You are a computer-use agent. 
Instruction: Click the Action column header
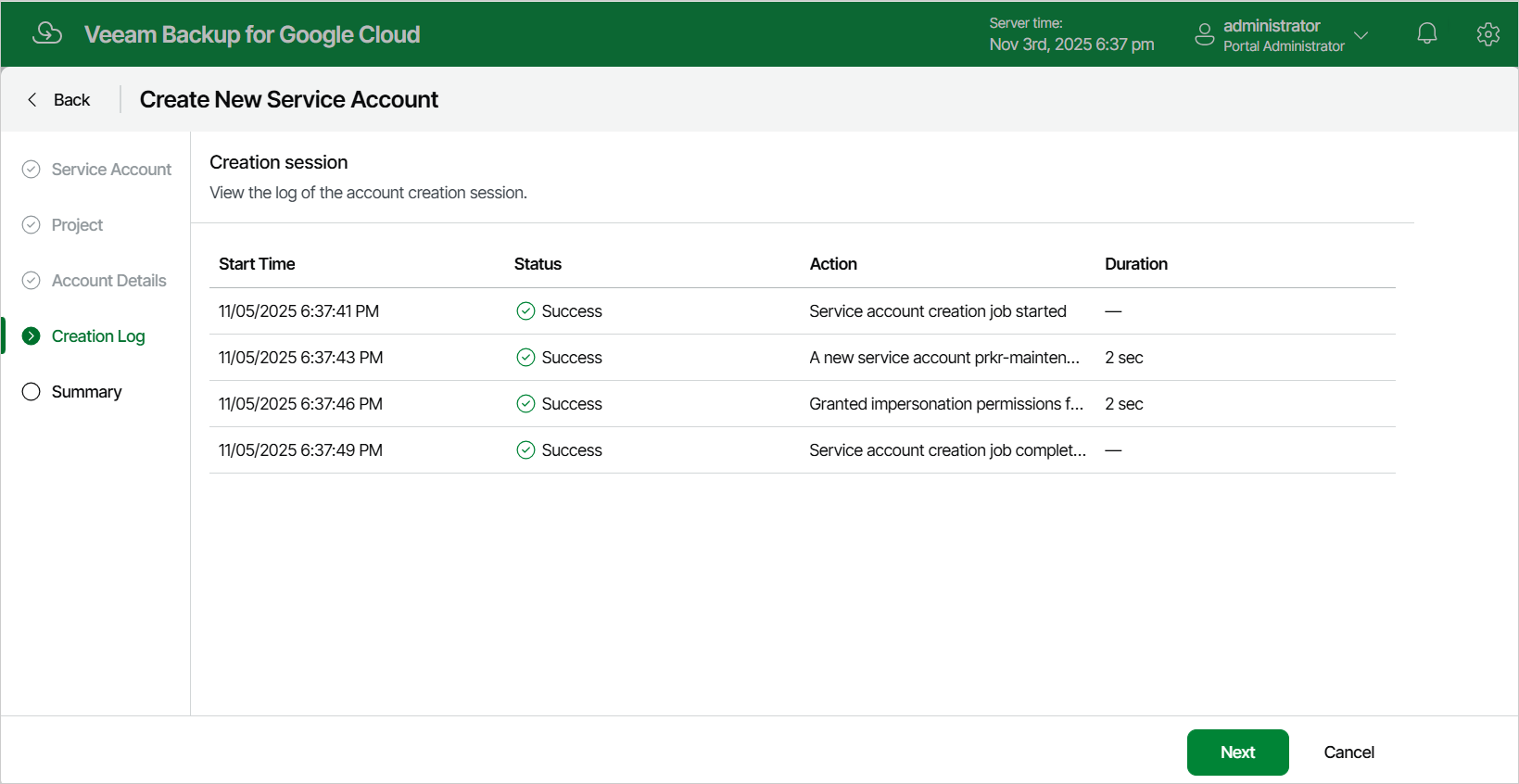(x=833, y=264)
